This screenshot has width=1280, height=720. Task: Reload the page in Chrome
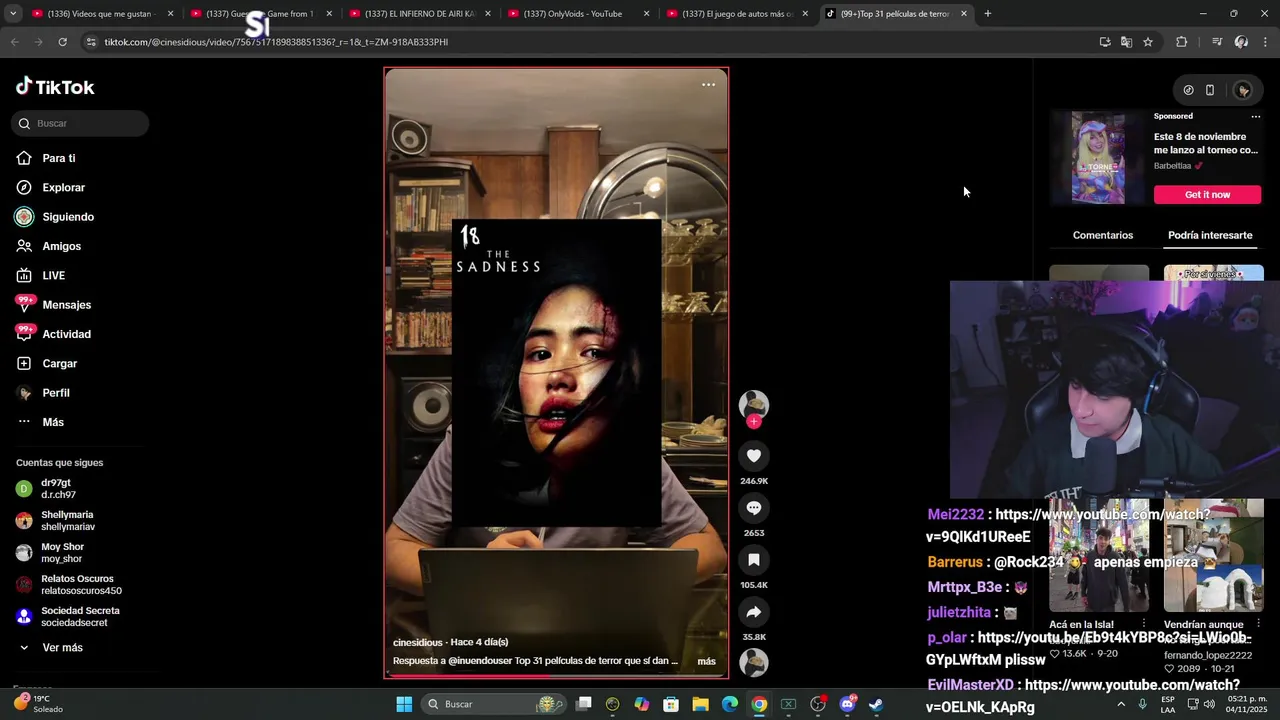[62, 42]
